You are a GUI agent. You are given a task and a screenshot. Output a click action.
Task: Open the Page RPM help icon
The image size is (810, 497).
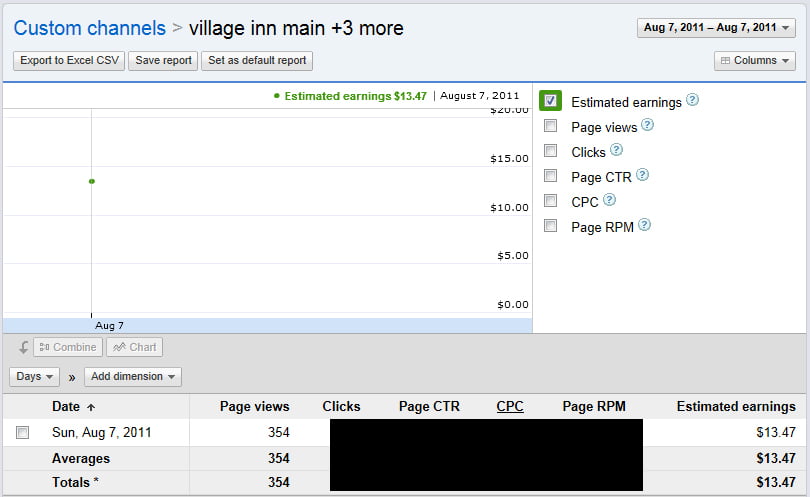pos(644,225)
